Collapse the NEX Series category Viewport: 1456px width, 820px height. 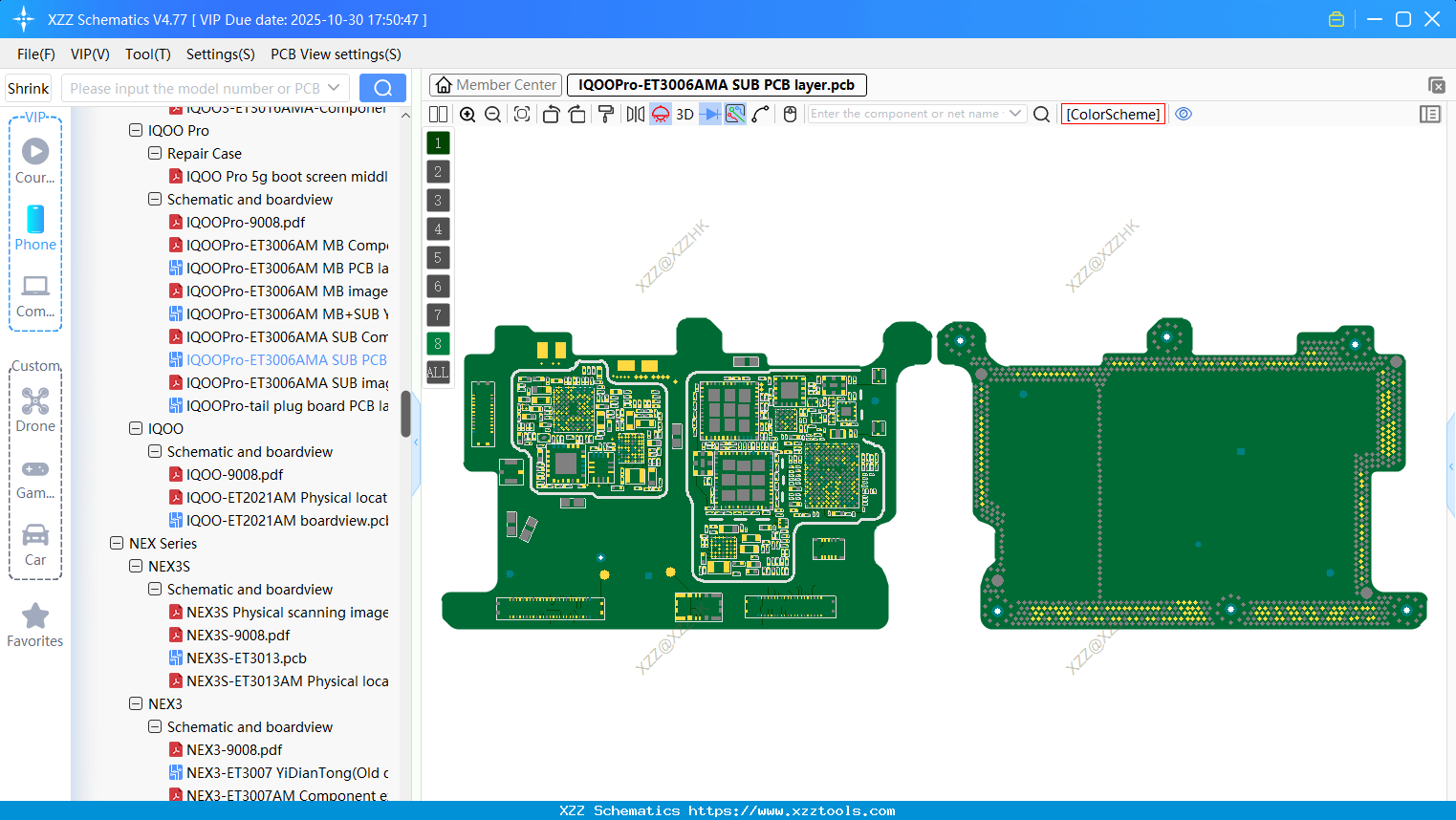(117, 543)
